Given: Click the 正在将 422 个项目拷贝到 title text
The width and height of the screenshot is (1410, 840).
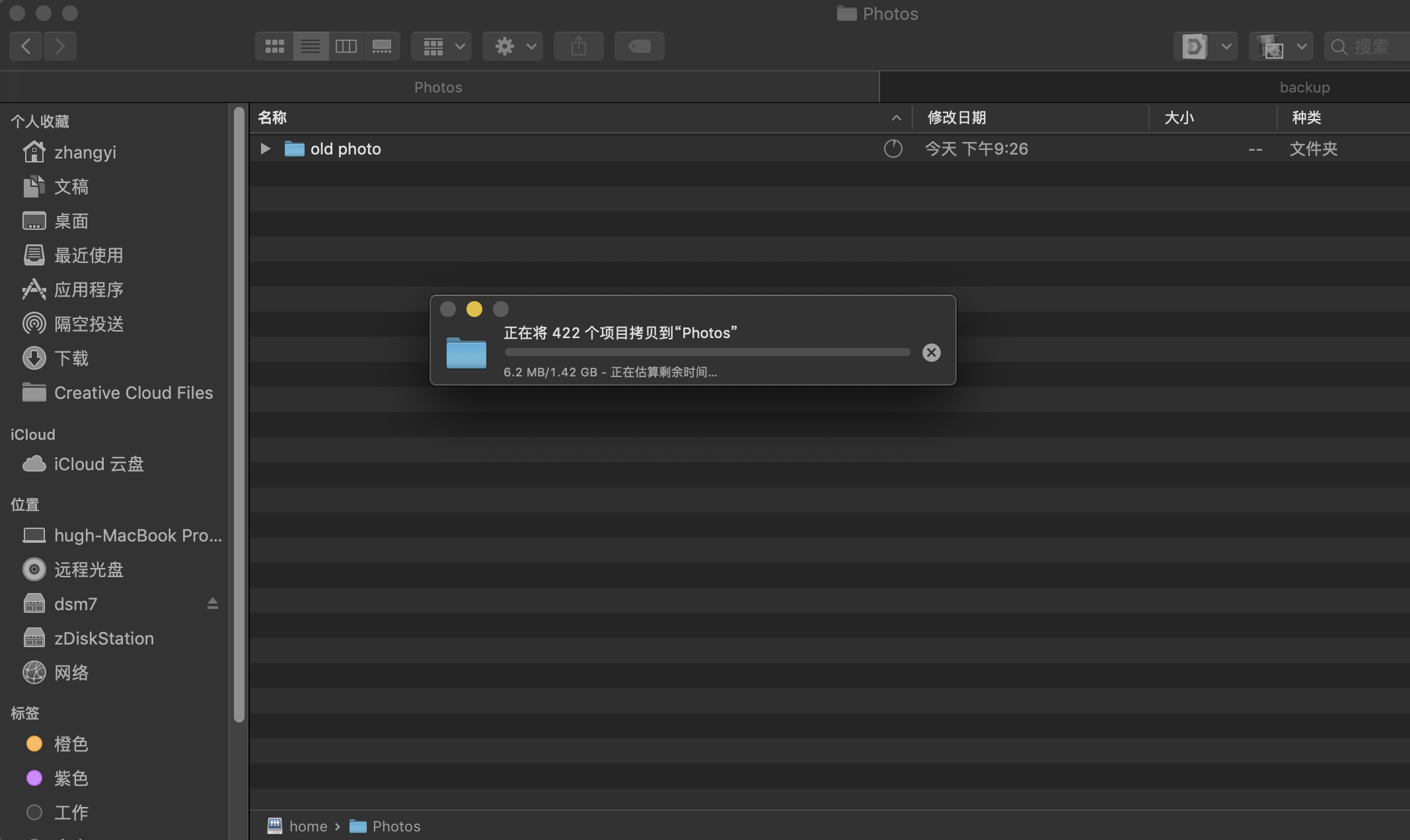Looking at the screenshot, I should pyautogui.click(x=620, y=333).
